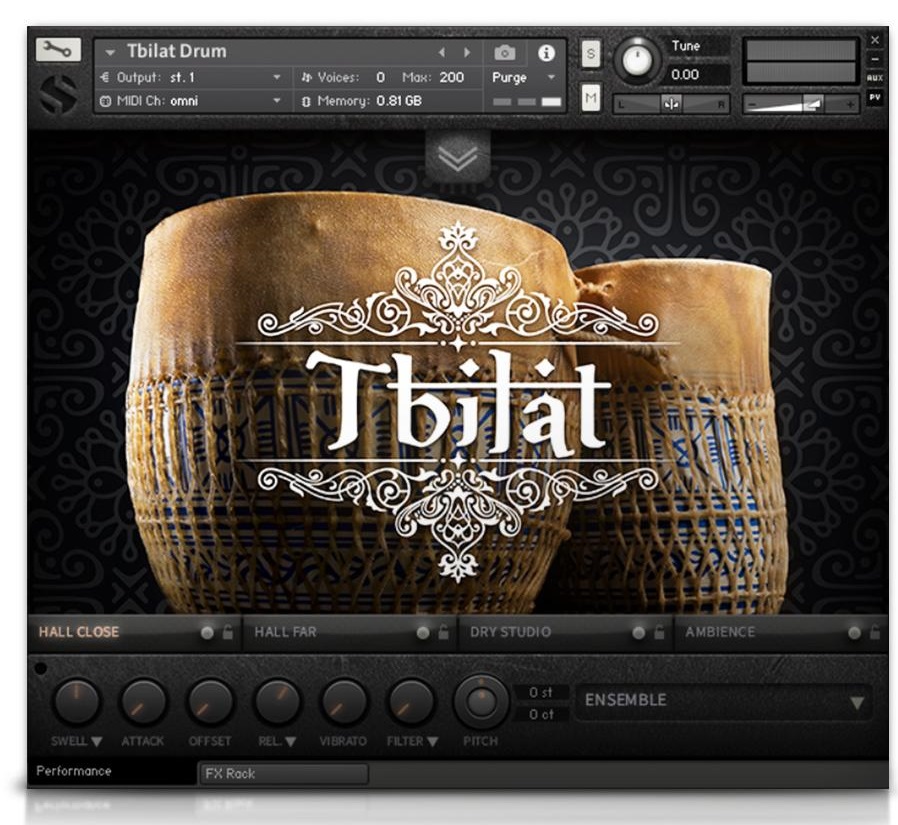Toggle the small LED above Swell knob

pos(41,668)
